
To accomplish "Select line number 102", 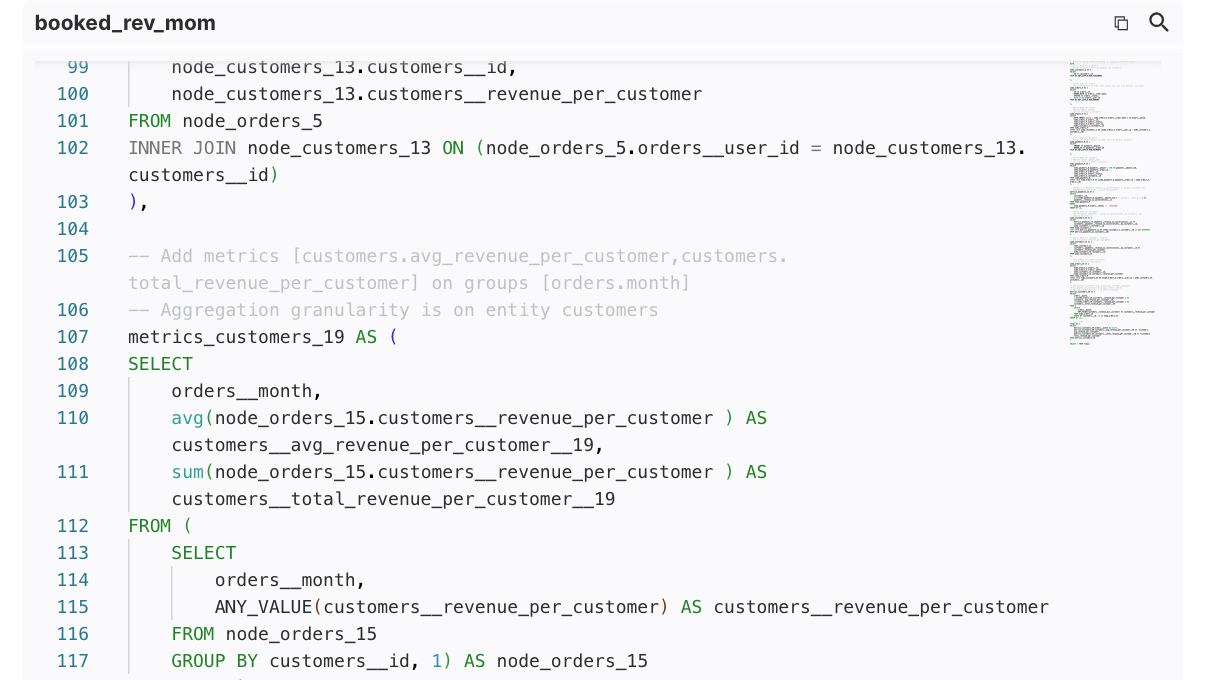I will tap(73, 148).
